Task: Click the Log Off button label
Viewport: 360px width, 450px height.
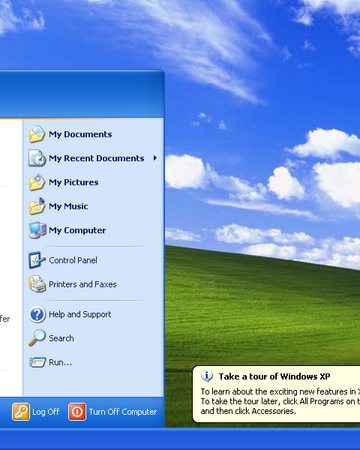Action: (x=46, y=412)
